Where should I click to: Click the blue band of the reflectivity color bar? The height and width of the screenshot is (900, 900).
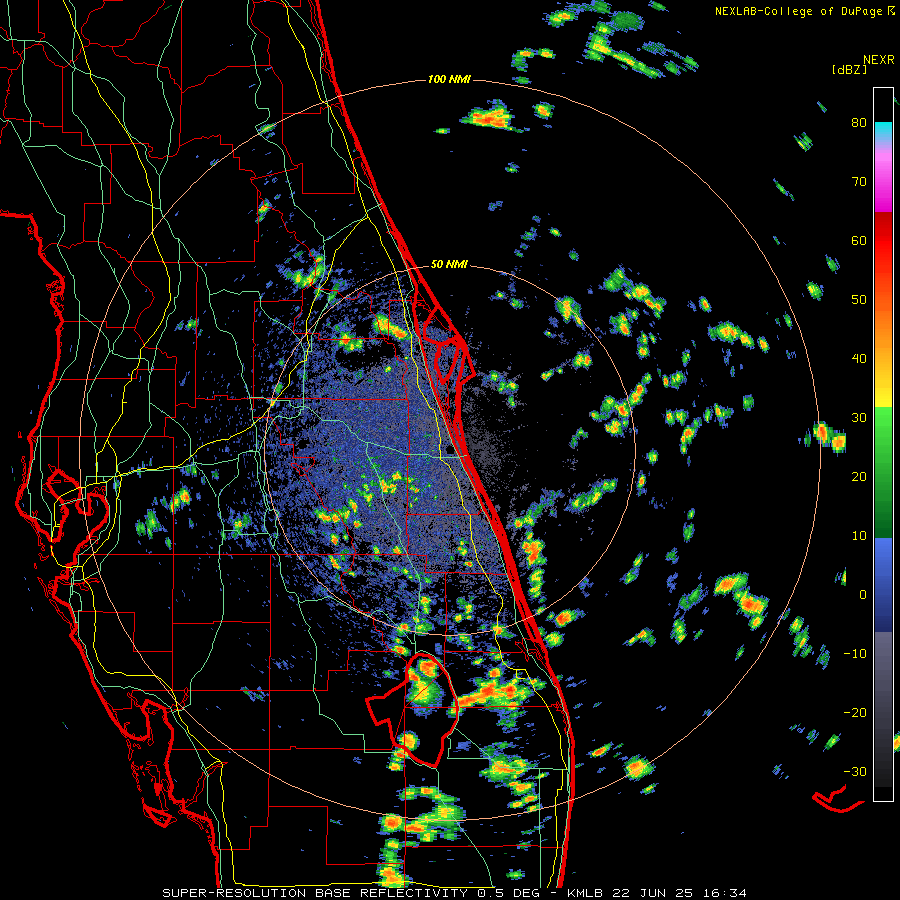coord(883,584)
